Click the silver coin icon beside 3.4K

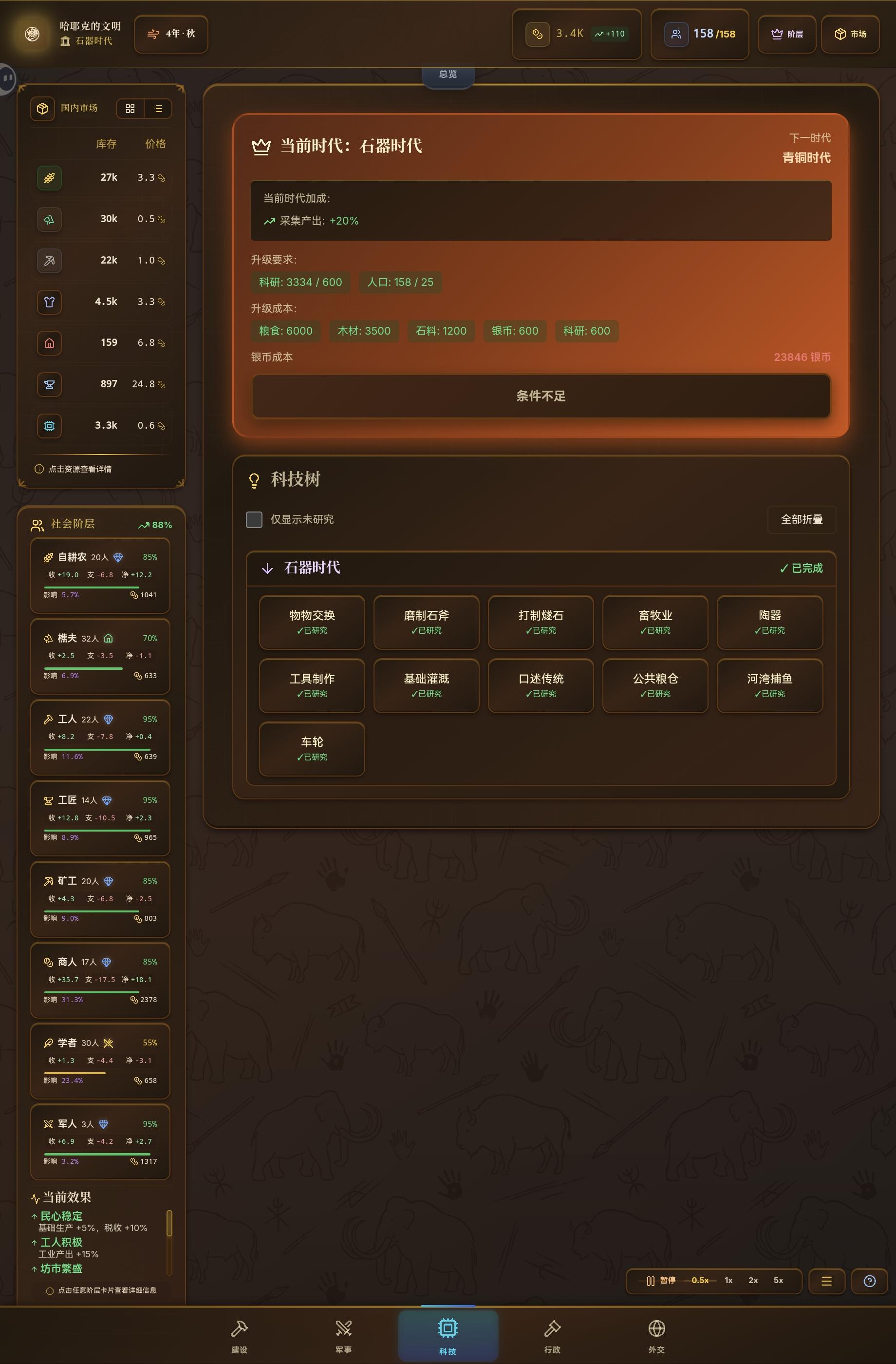click(538, 34)
